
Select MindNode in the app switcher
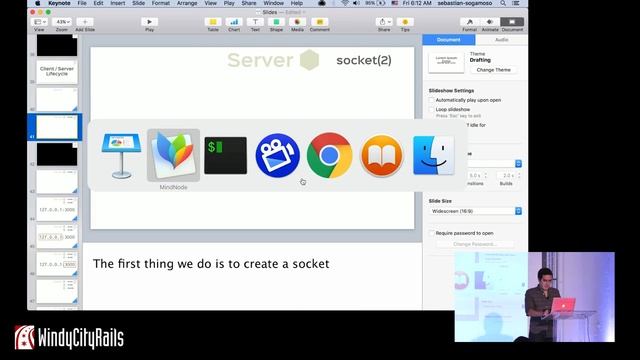coord(173,155)
